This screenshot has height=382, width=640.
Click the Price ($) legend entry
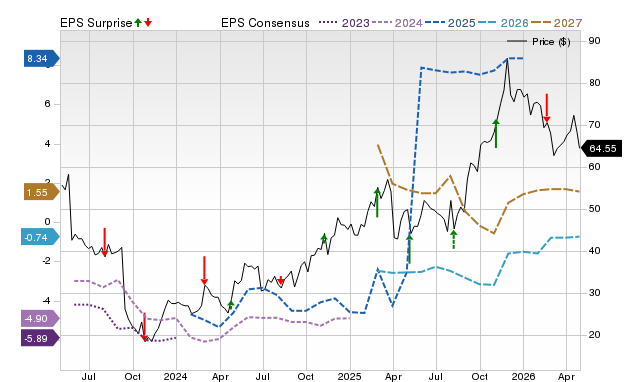click(539, 42)
